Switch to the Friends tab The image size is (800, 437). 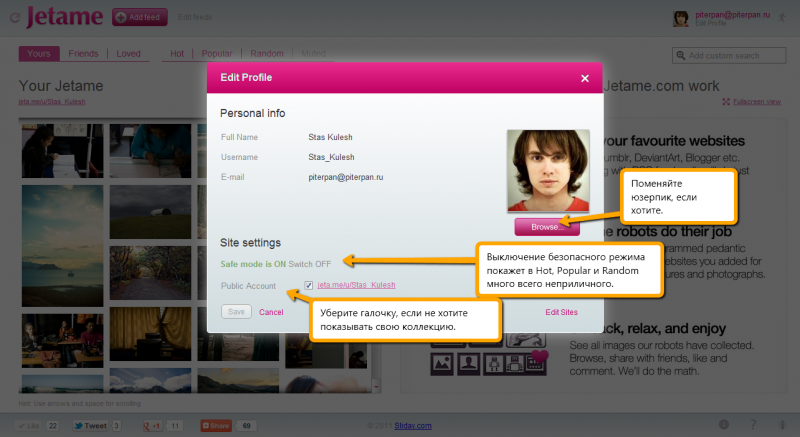point(83,54)
